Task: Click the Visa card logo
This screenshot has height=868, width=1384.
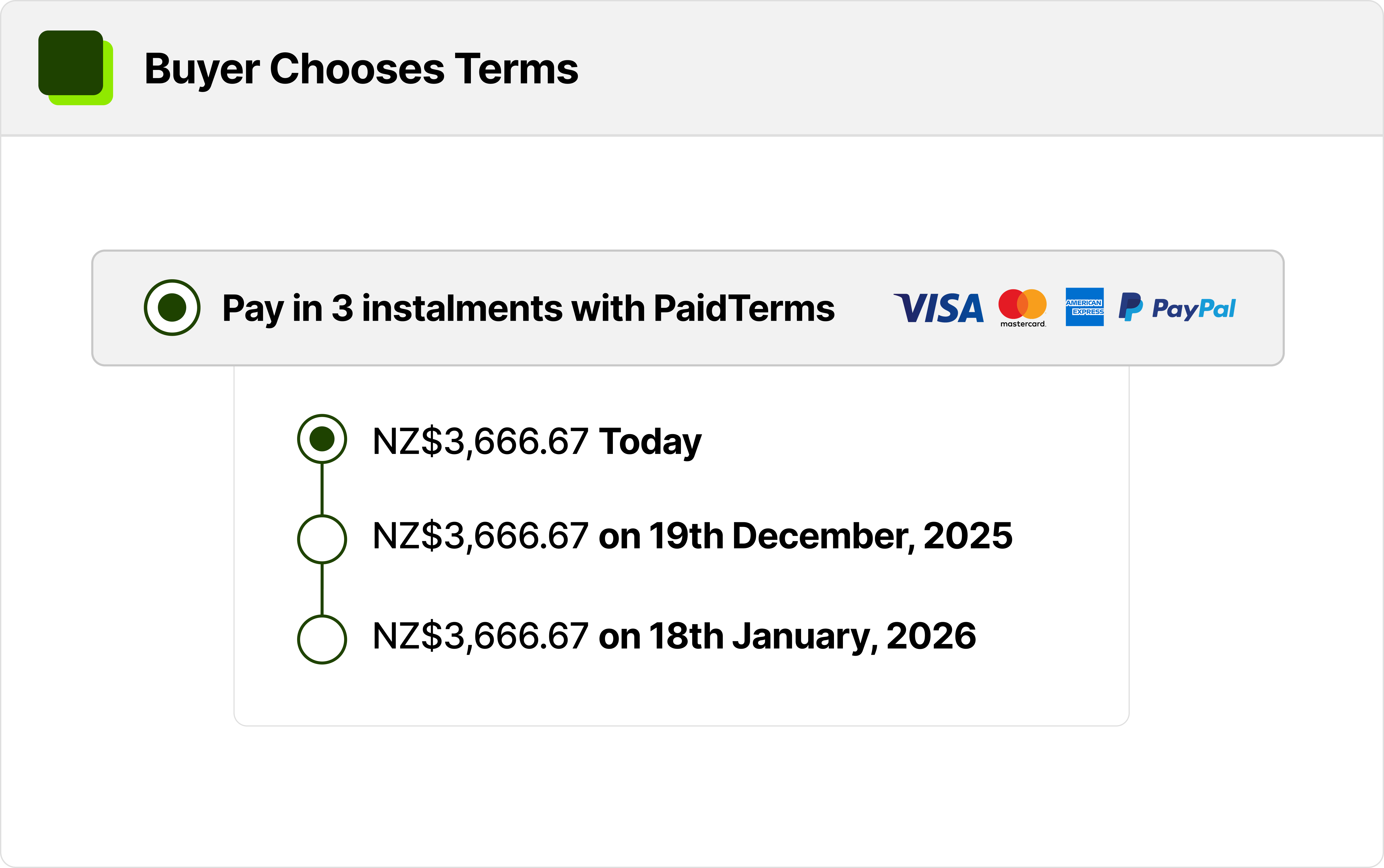Action: (x=938, y=308)
